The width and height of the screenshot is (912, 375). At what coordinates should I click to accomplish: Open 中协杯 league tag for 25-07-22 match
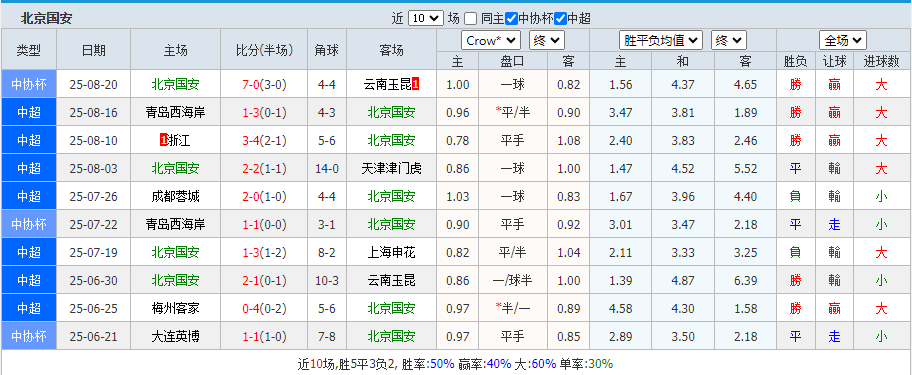[28, 224]
